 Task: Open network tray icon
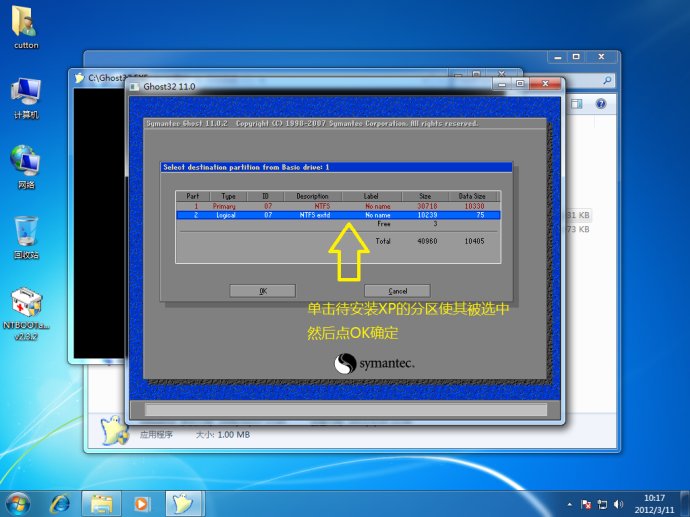[602, 505]
